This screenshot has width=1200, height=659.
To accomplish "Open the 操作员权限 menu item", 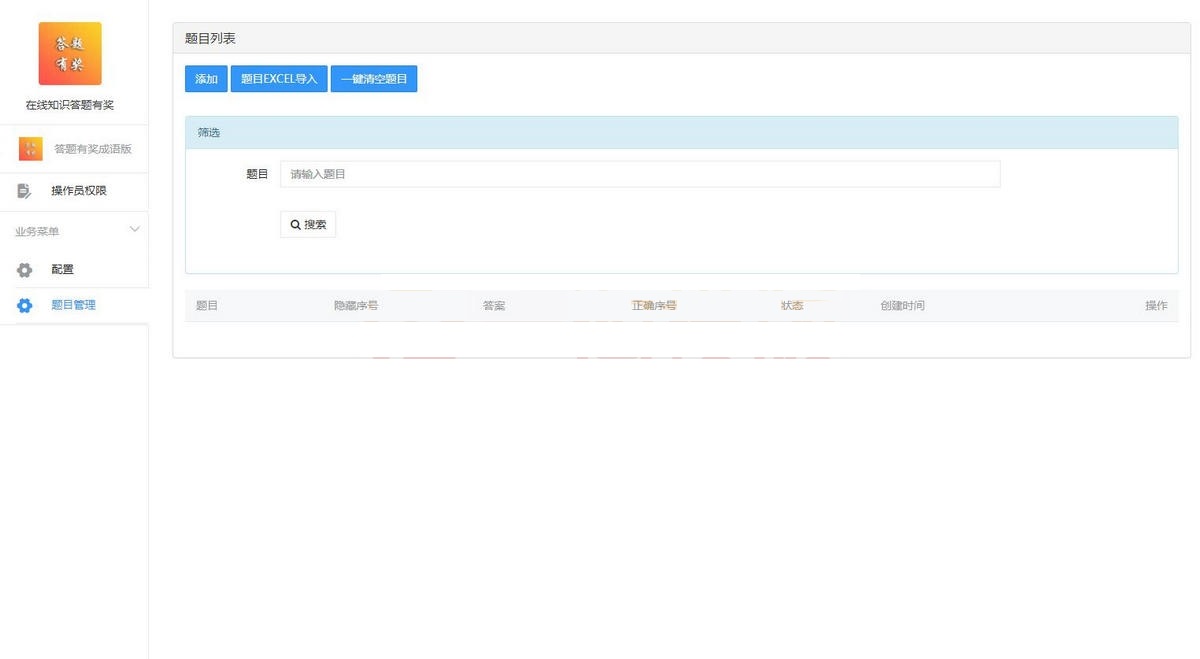I will pos(79,191).
